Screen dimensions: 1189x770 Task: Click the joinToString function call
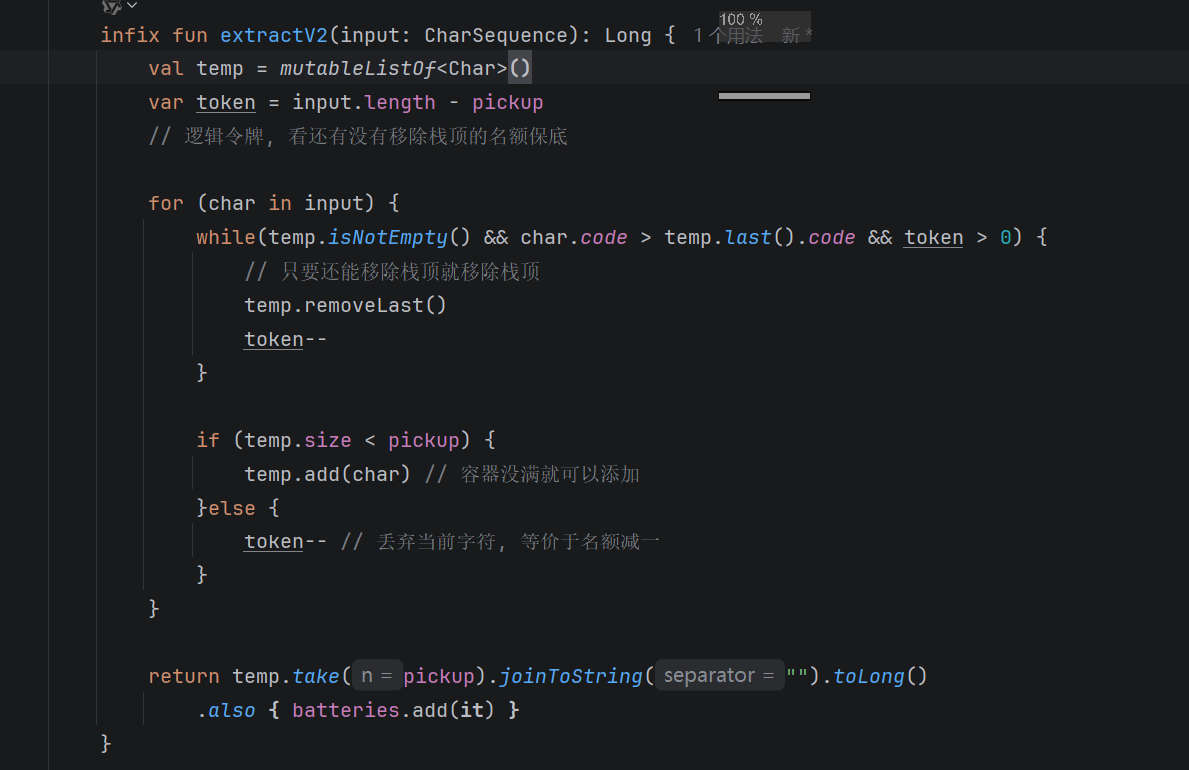tap(571, 676)
